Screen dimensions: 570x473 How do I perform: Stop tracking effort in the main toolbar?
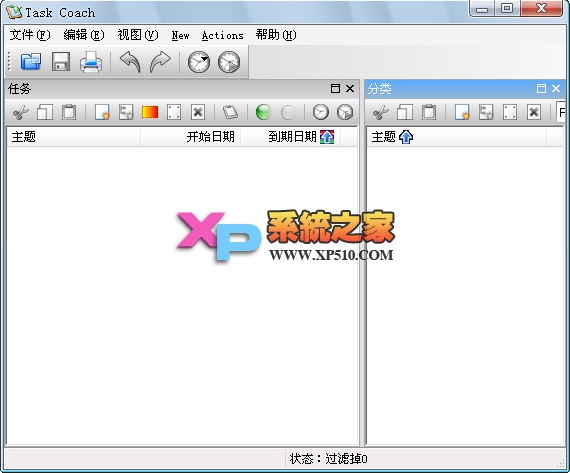tap(229, 62)
